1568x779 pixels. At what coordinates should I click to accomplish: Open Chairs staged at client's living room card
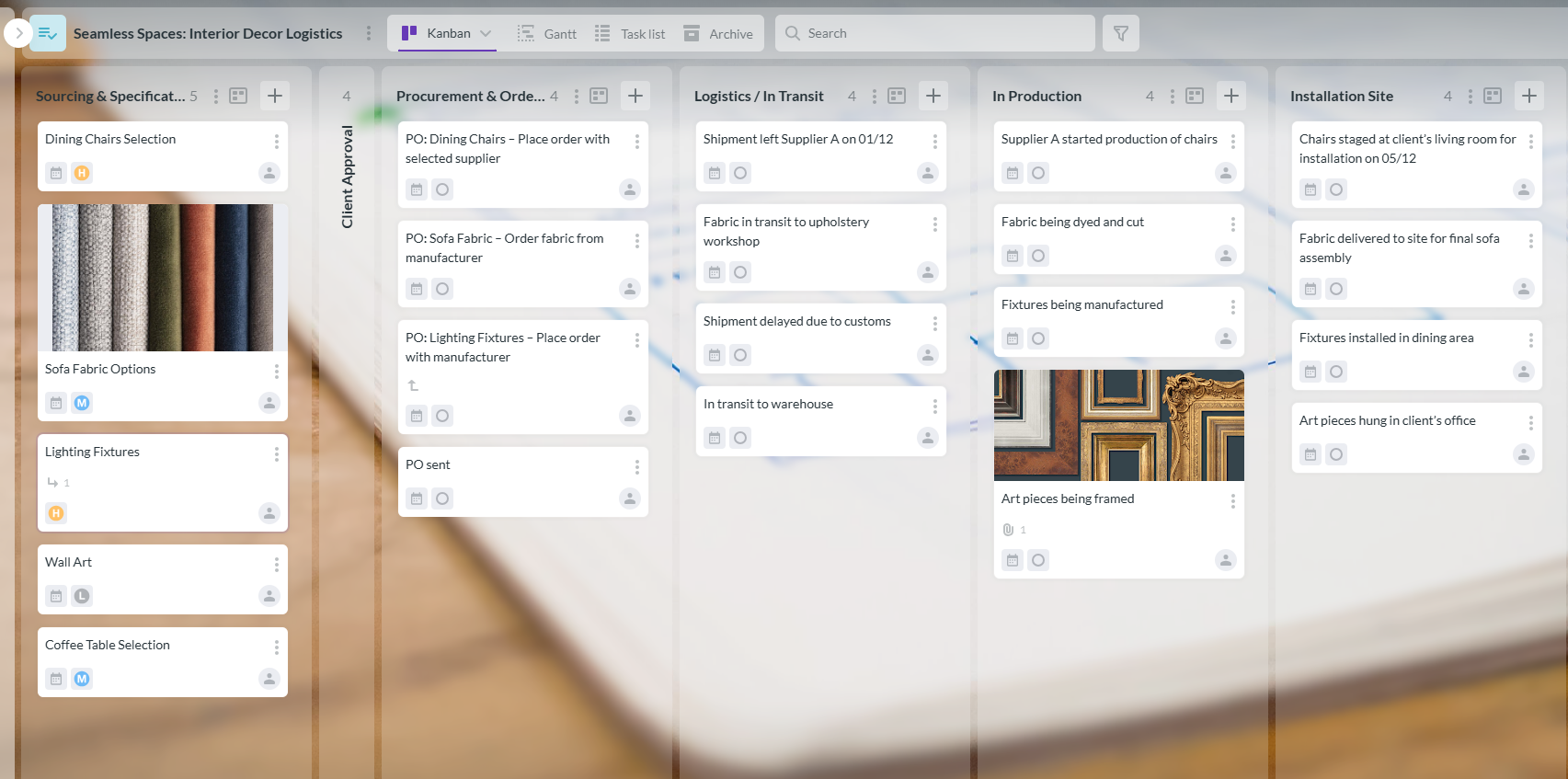point(1417,165)
